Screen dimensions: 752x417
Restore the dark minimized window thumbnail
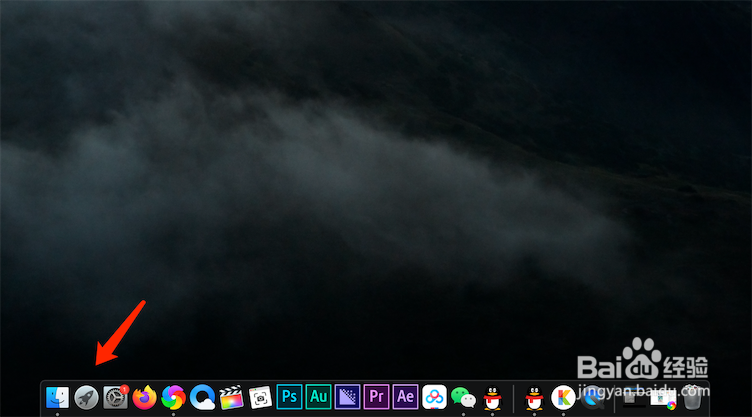[x=634, y=397]
